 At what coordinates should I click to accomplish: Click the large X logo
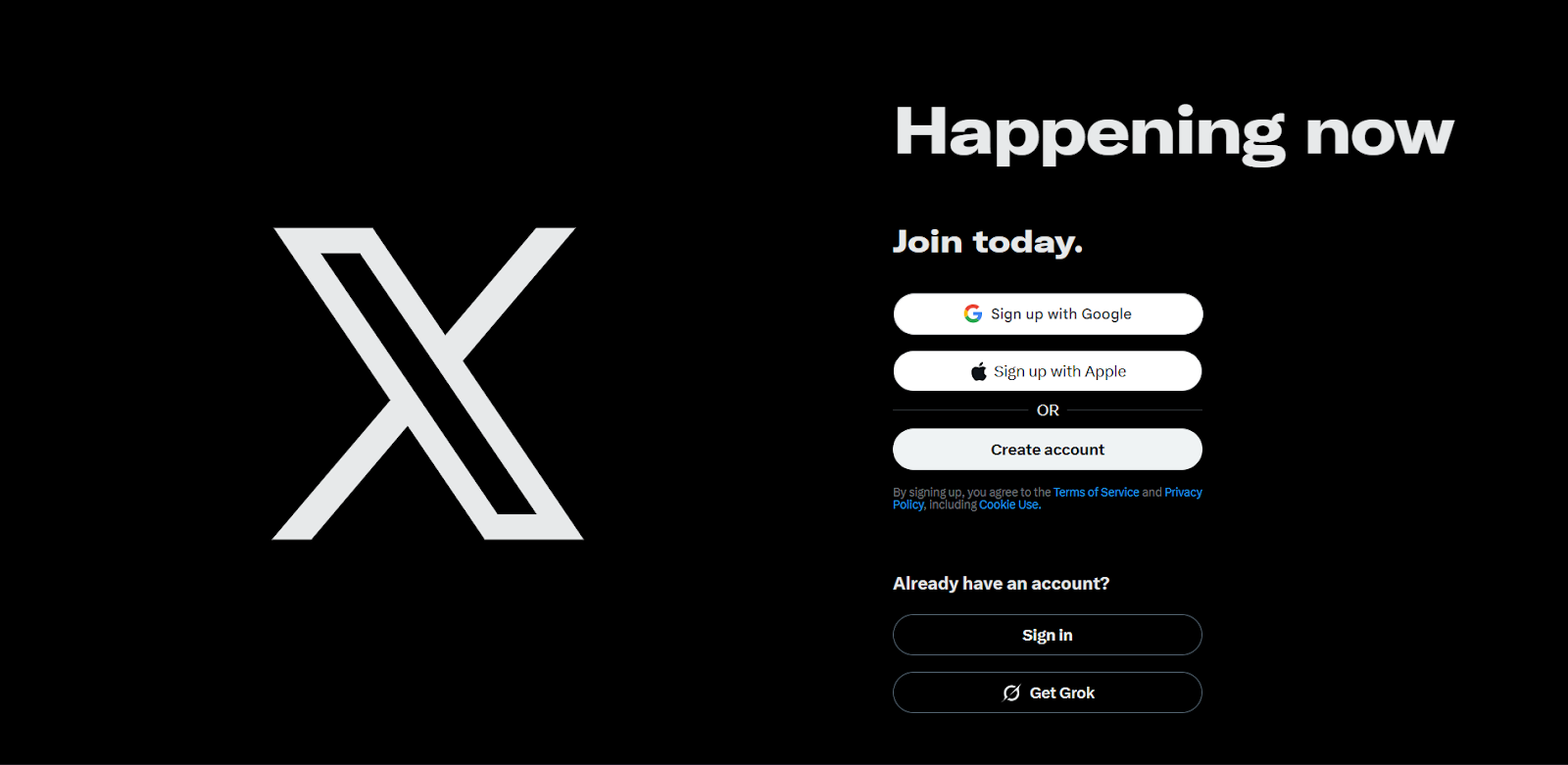click(427, 383)
